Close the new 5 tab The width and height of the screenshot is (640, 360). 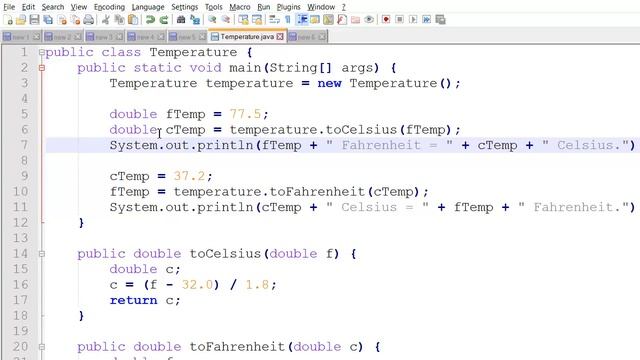pos(202,37)
